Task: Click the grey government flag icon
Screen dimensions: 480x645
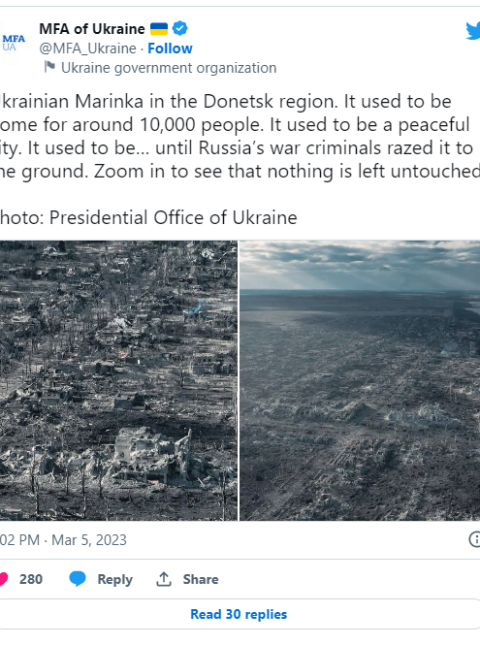Action: [x=50, y=67]
